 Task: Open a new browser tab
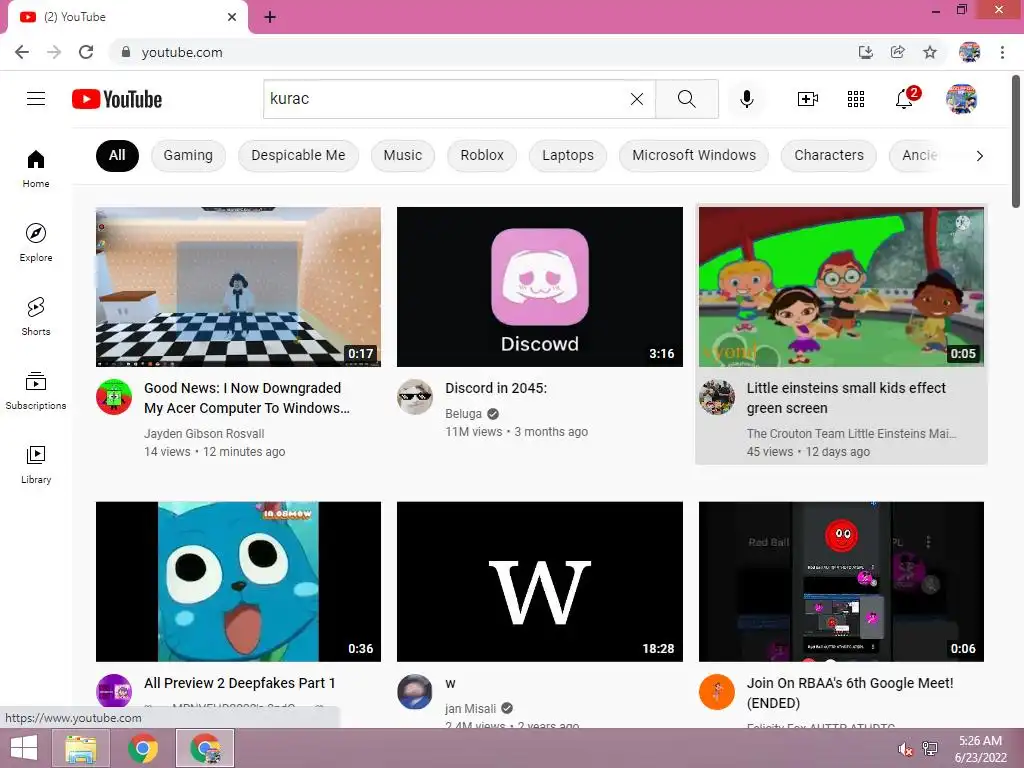[270, 17]
